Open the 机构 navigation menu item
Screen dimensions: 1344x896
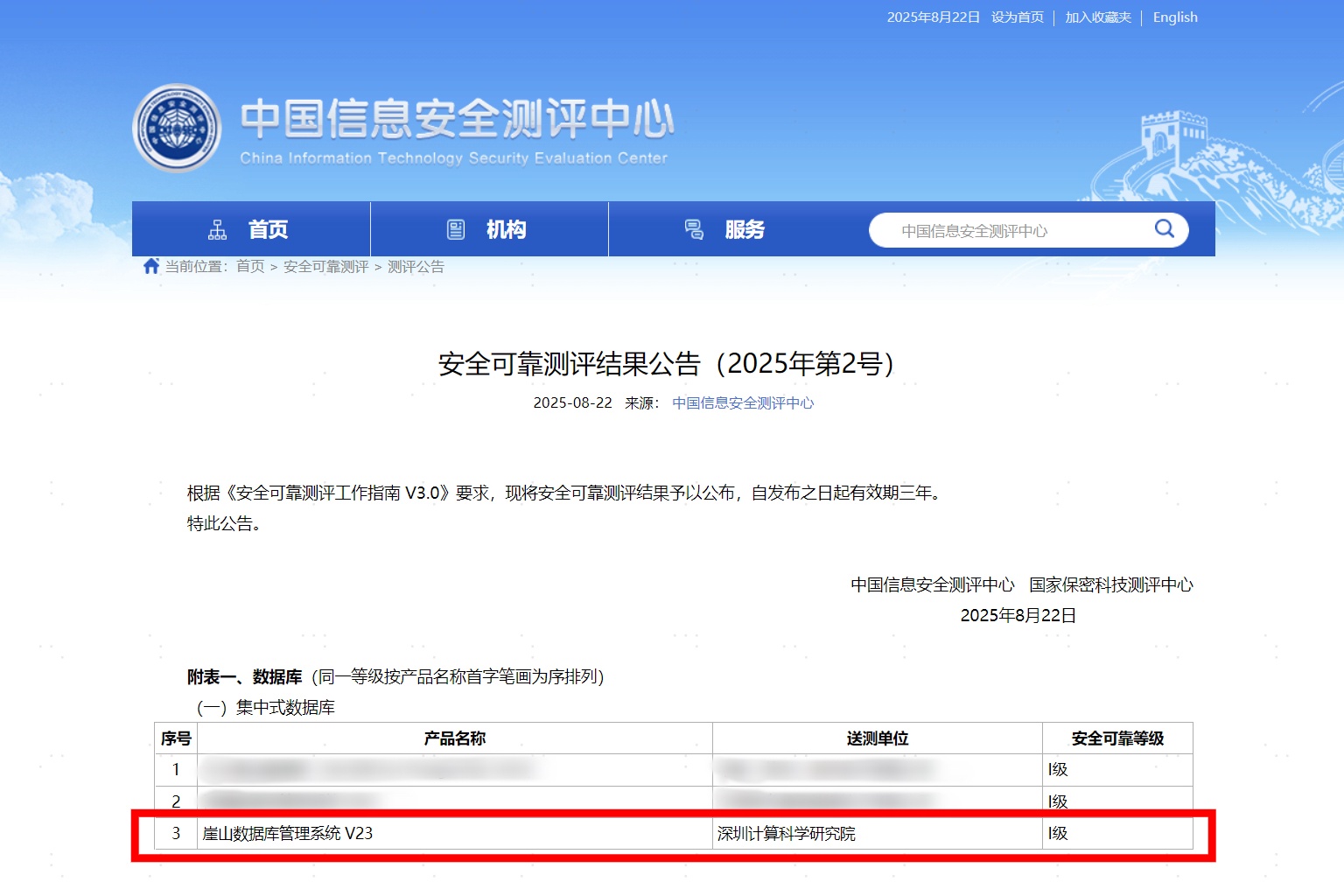[489, 229]
